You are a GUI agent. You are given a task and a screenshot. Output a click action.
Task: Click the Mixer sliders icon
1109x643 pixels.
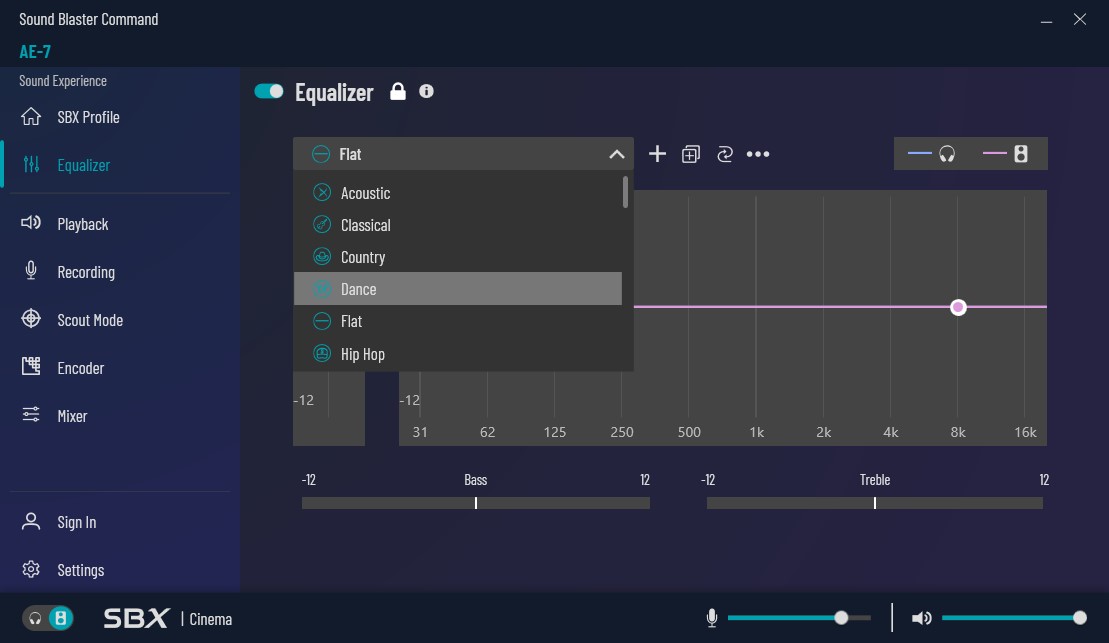click(x=31, y=415)
